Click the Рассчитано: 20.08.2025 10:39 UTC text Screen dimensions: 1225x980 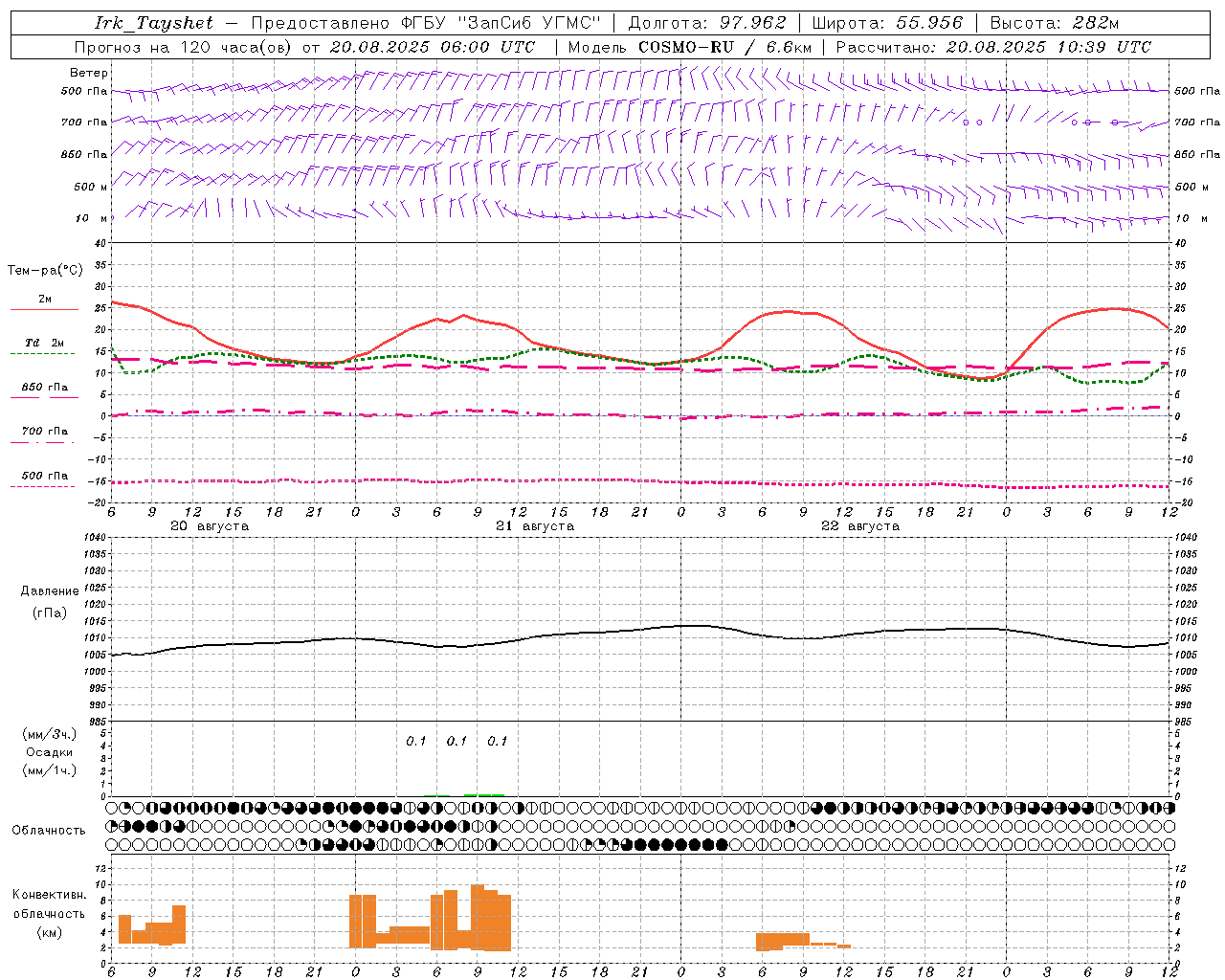pyautogui.click(x=993, y=47)
